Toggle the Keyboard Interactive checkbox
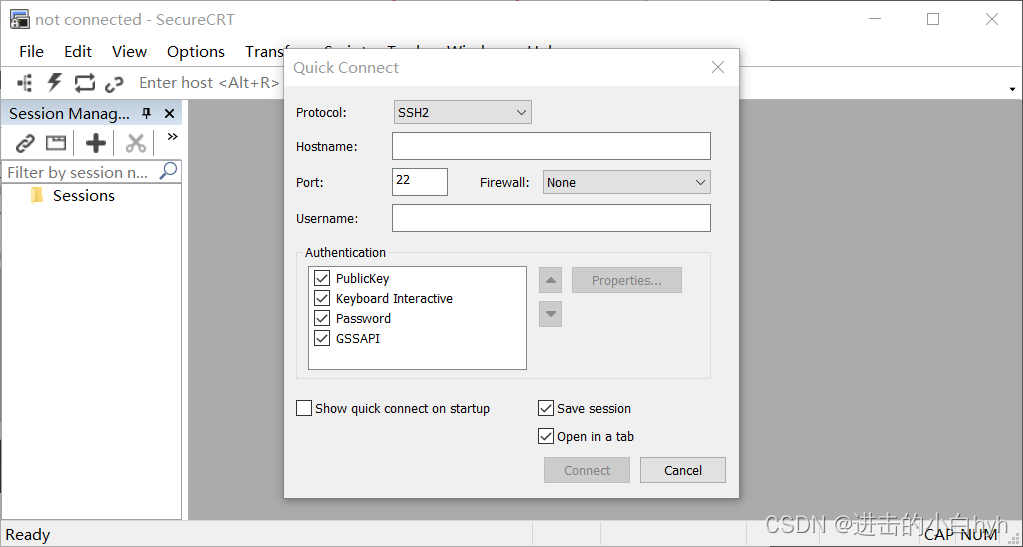Image resolution: width=1023 pixels, height=547 pixels. click(322, 298)
